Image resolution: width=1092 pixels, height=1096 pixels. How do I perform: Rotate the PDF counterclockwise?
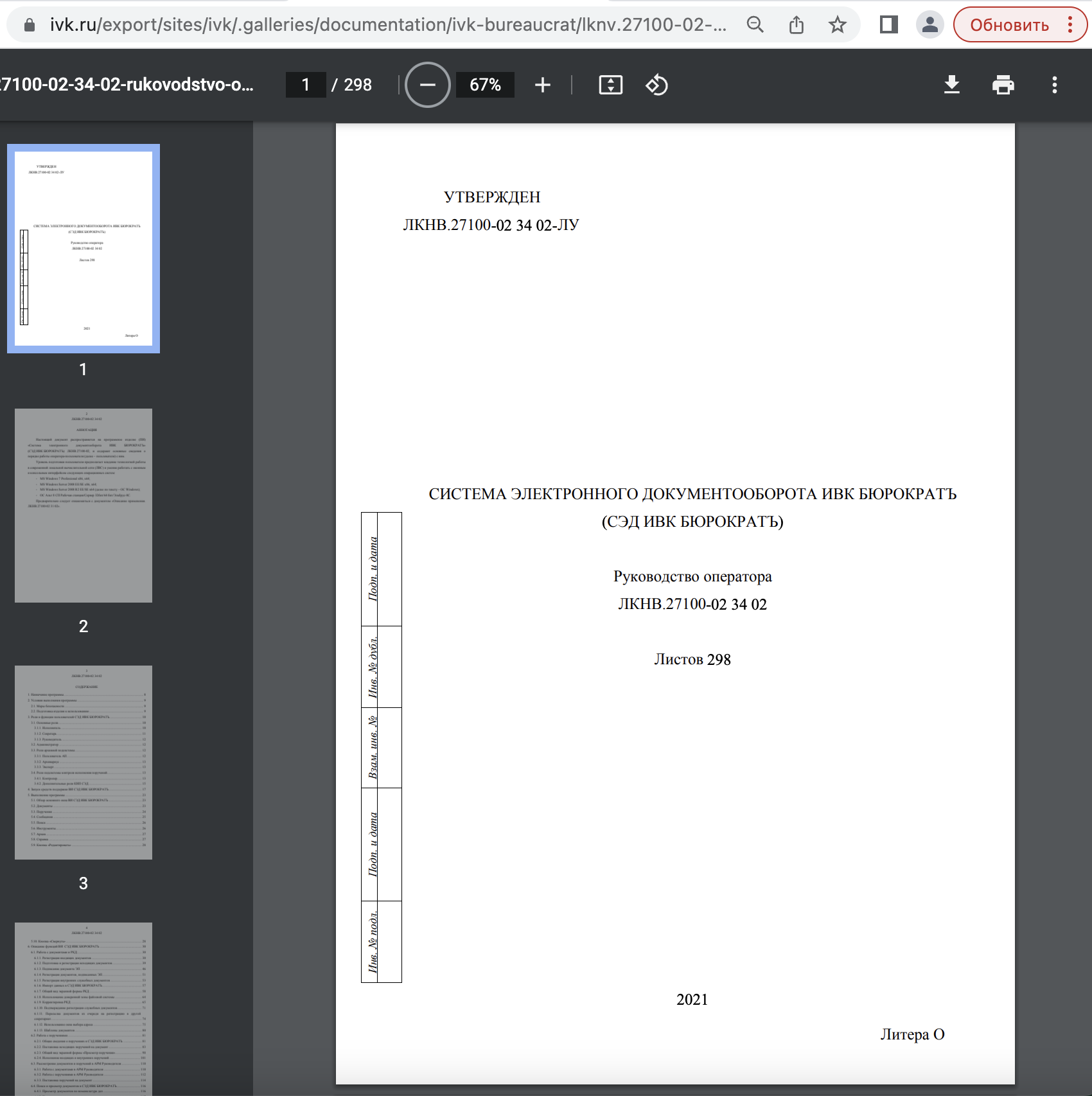coord(656,85)
